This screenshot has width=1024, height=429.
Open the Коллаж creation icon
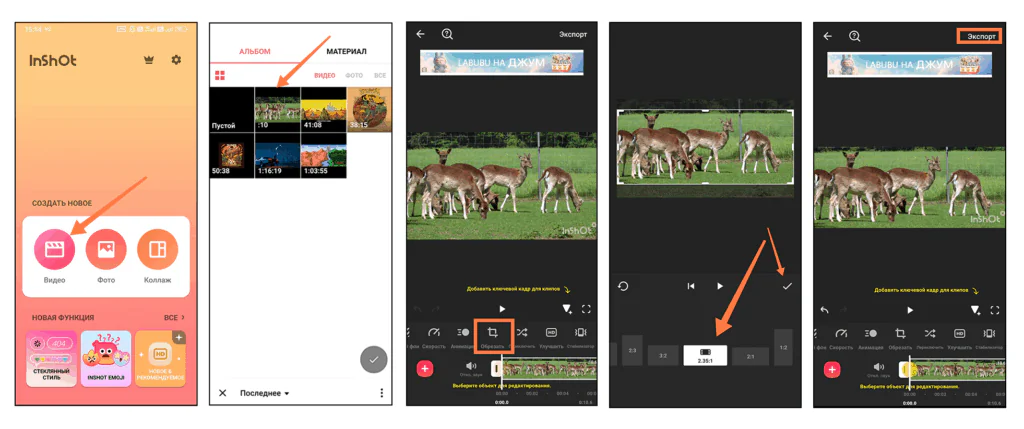point(157,250)
